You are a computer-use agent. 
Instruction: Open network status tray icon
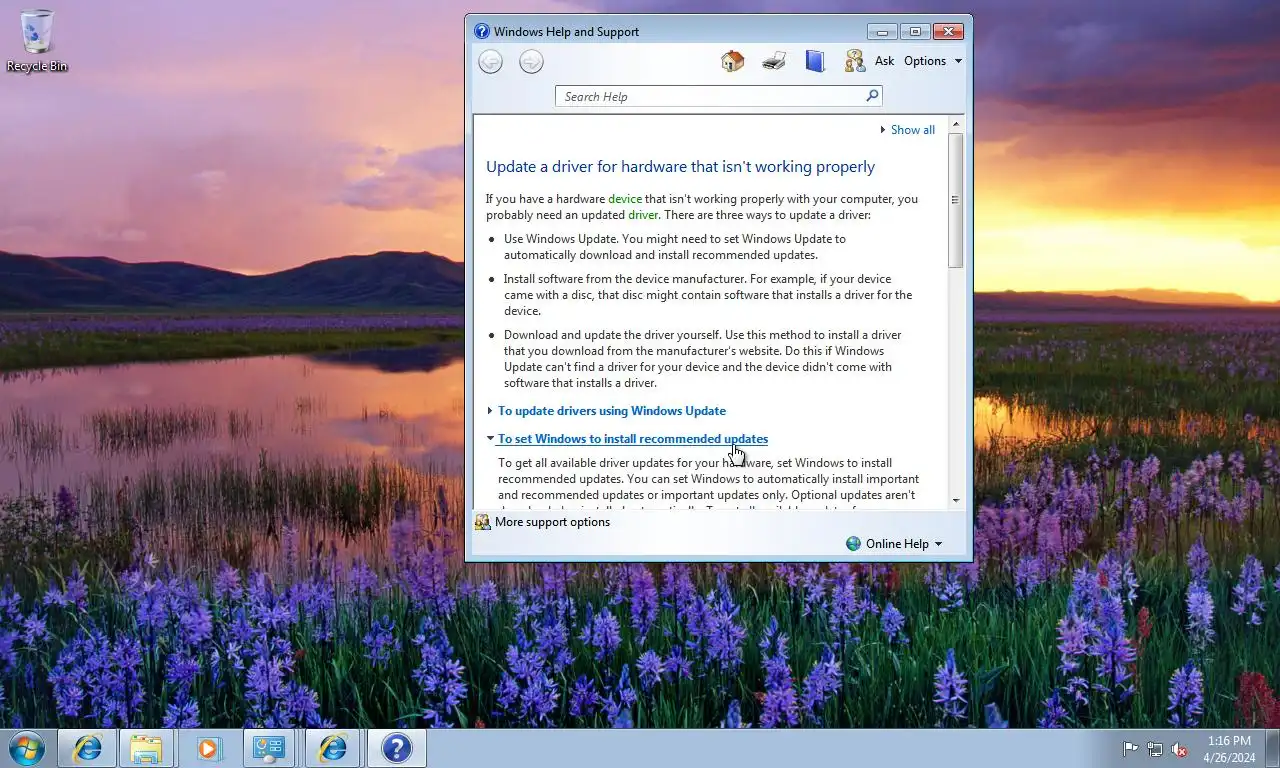click(x=1155, y=749)
